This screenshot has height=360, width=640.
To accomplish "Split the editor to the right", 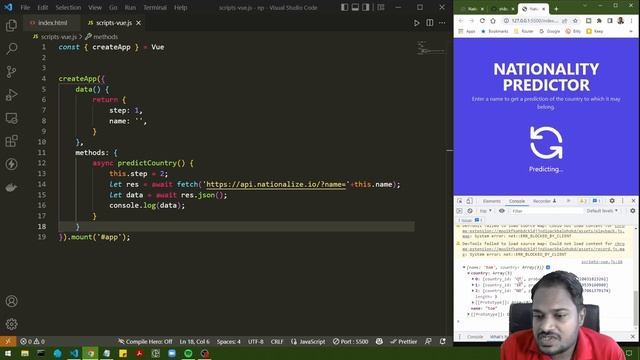I will click(x=430, y=23).
